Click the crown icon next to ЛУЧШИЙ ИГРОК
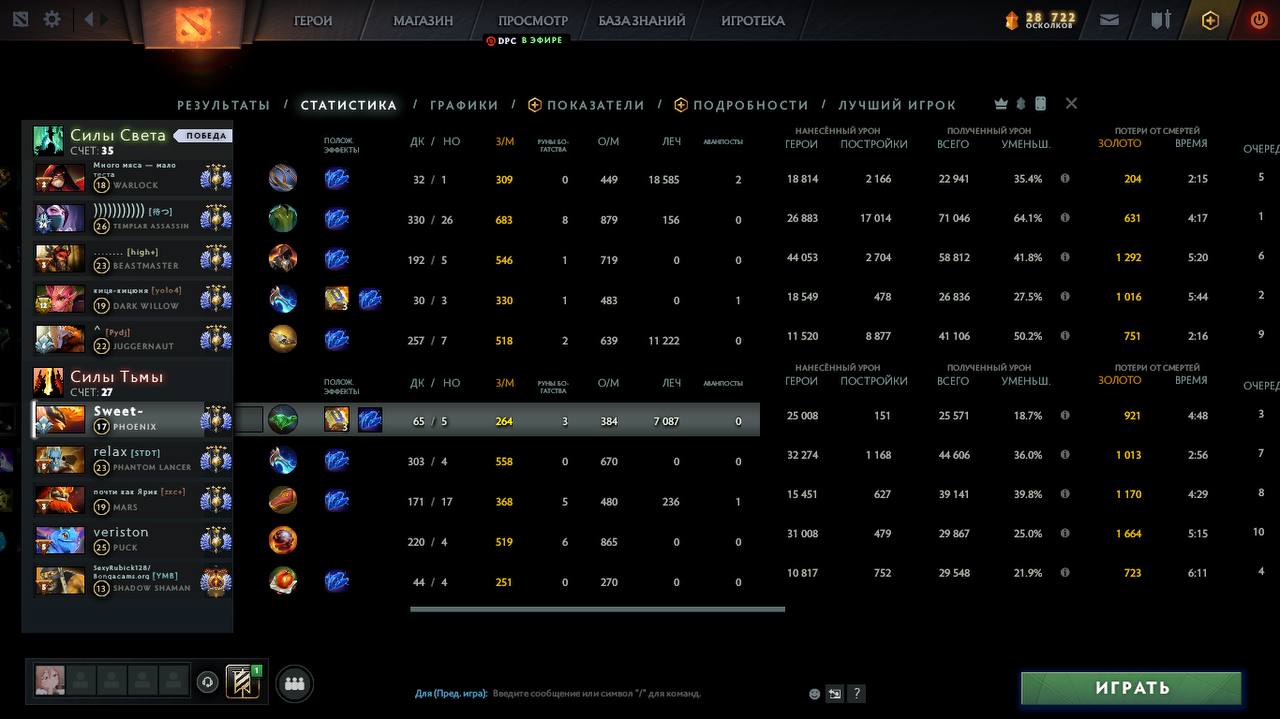Viewport: 1280px width, 719px height. point(1001,104)
